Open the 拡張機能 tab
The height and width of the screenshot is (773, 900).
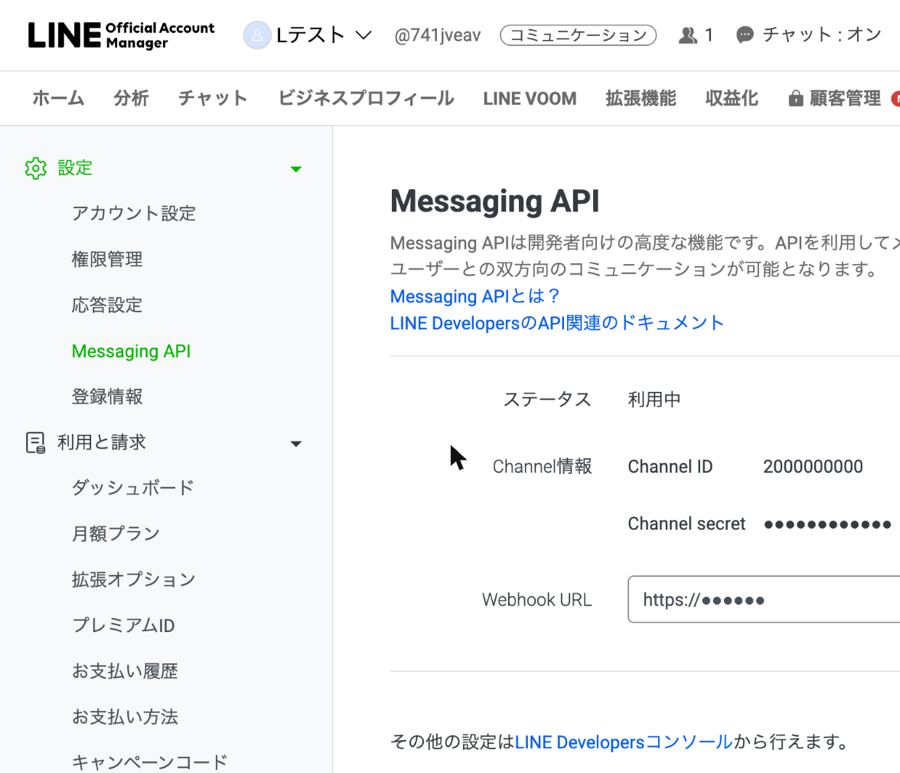[x=641, y=98]
